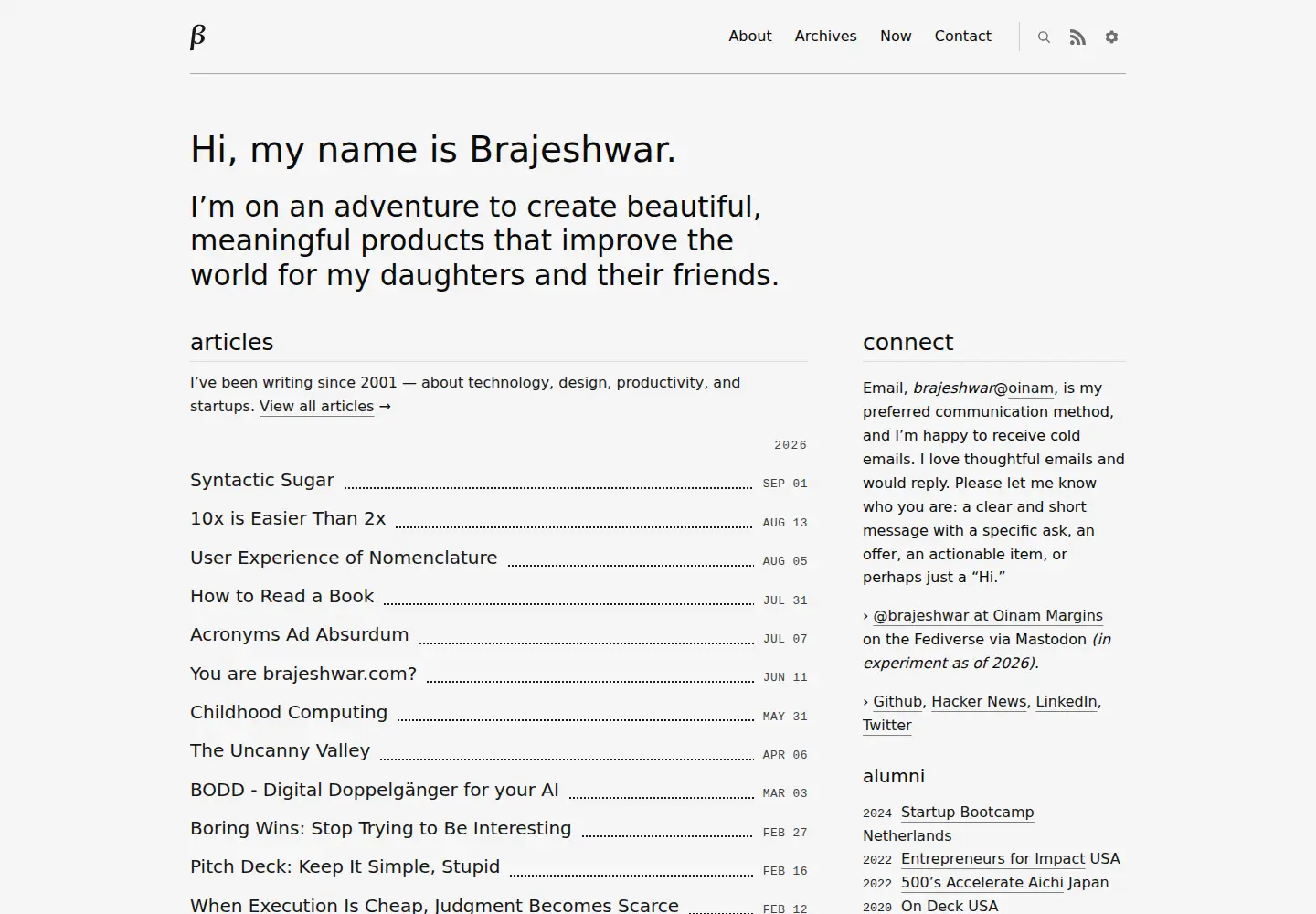The width and height of the screenshot is (1316, 914).
Task: Open 'Pitch Deck: Keep It Simple, Stupid'
Action: [x=345, y=866]
